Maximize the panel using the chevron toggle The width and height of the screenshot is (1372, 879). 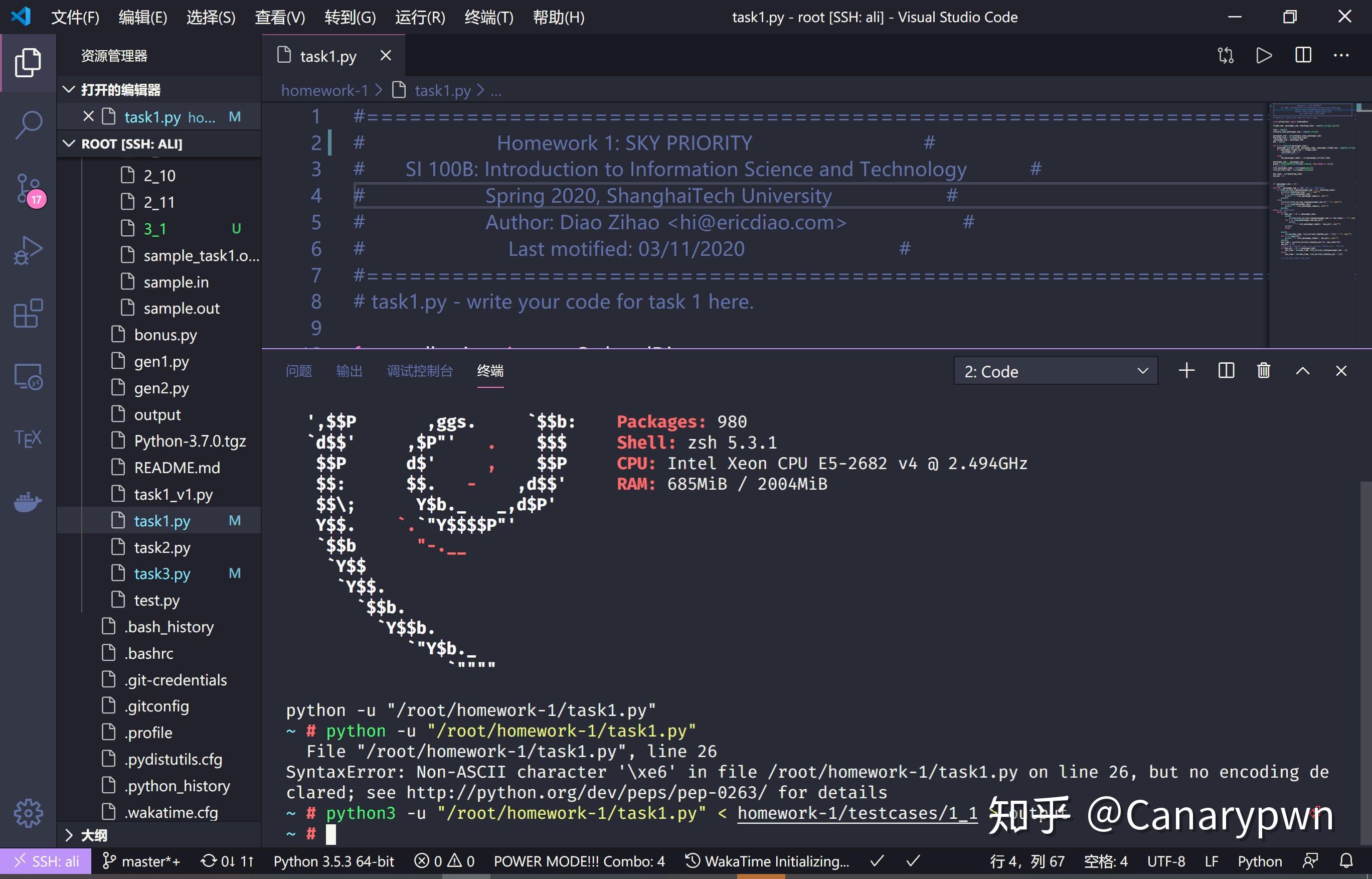(1302, 370)
